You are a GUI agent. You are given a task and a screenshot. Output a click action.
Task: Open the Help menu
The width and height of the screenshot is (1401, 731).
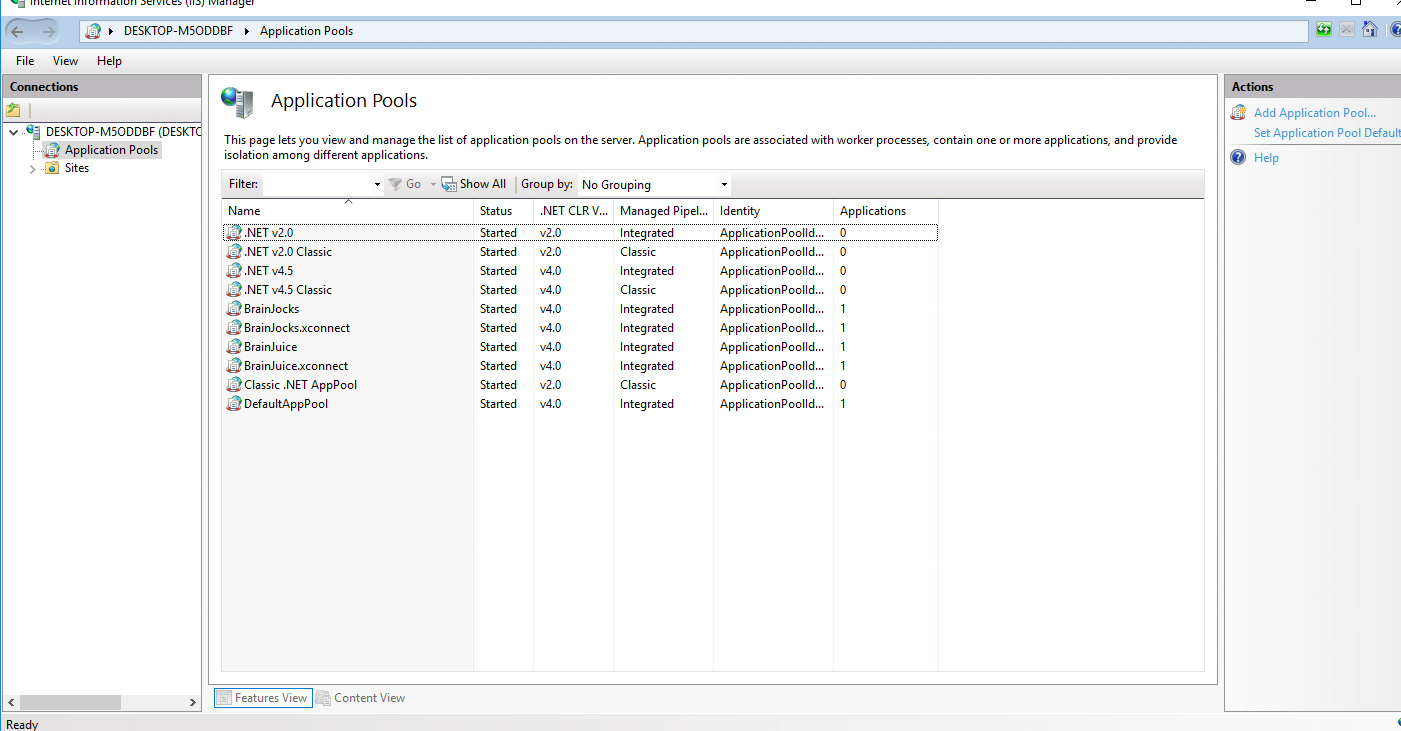(x=109, y=61)
